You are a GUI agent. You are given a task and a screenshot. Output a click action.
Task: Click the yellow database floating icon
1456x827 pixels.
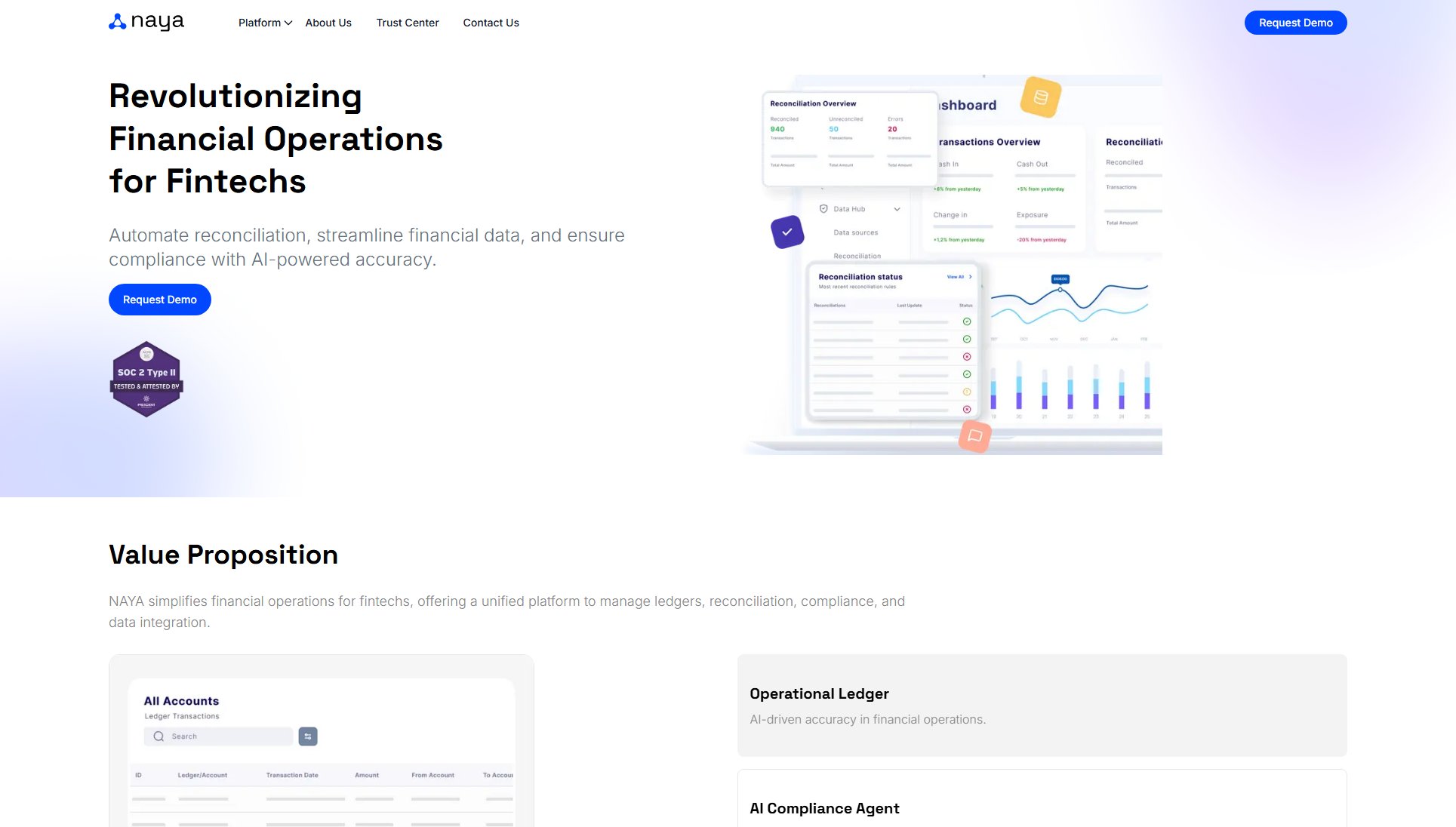[x=1040, y=97]
